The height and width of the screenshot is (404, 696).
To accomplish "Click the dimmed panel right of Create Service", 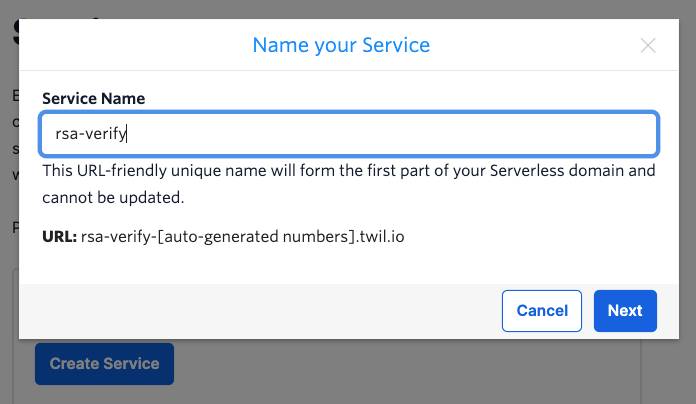I will click(400, 364).
